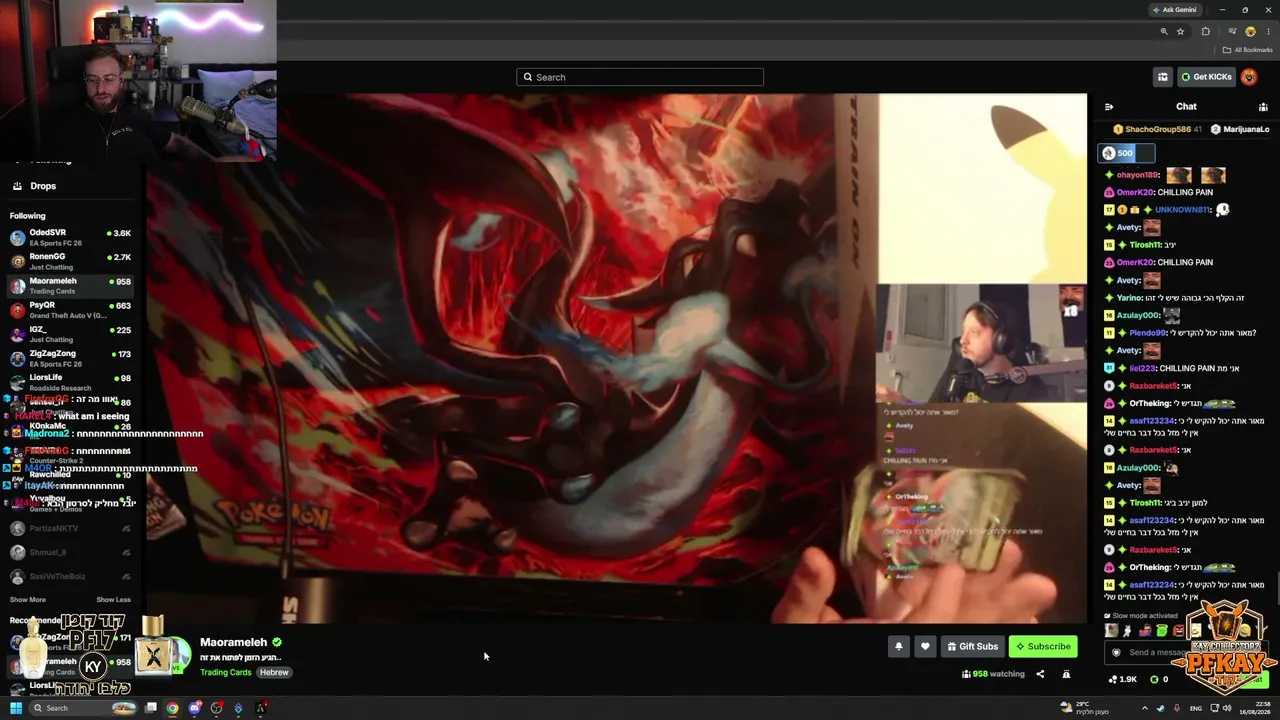Open the 1.9K channel points counter
Screen dimensions: 1280x720
tap(1123, 679)
